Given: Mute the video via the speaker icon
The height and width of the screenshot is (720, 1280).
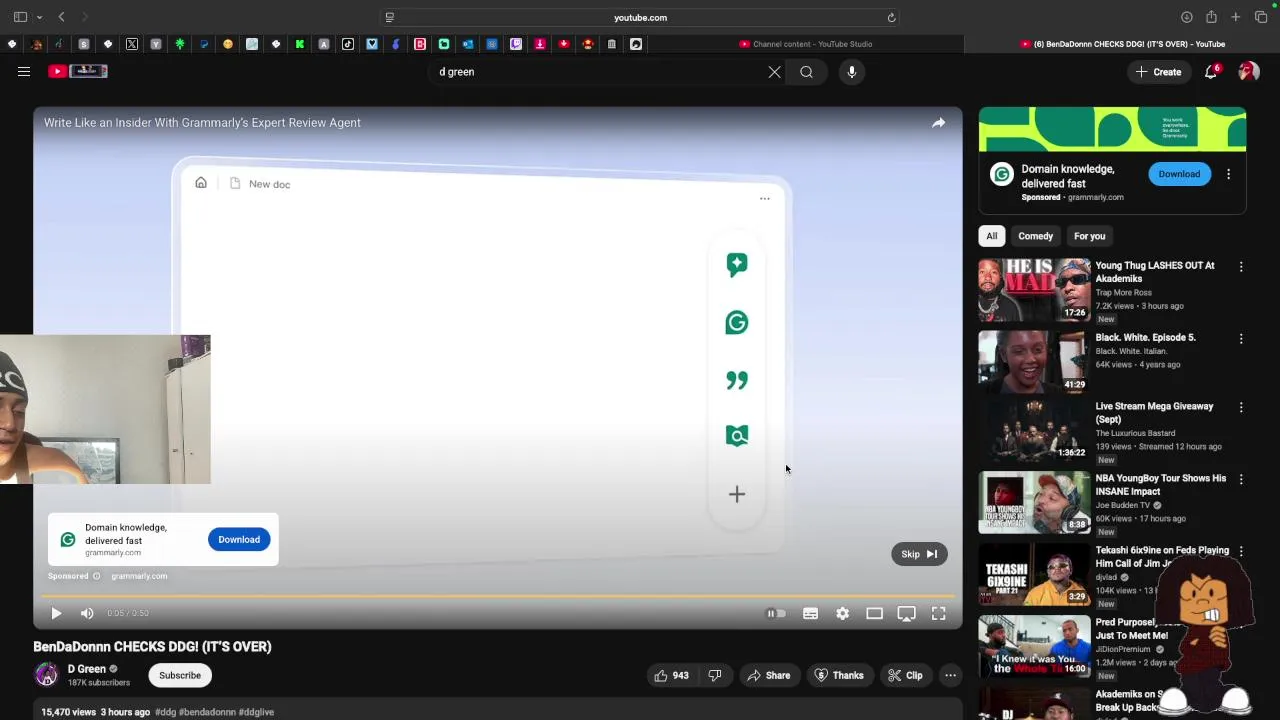Looking at the screenshot, I should pos(87,613).
